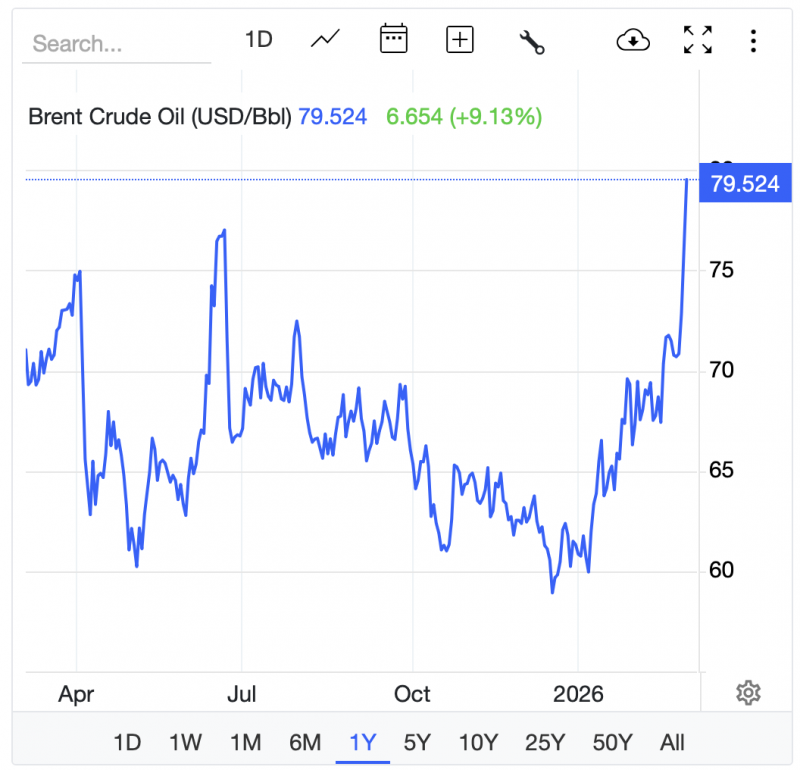The height and width of the screenshot is (770, 800).
Task: Click the plus compare/add indicator icon
Action: pyautogui.click(x=459, y=40)
